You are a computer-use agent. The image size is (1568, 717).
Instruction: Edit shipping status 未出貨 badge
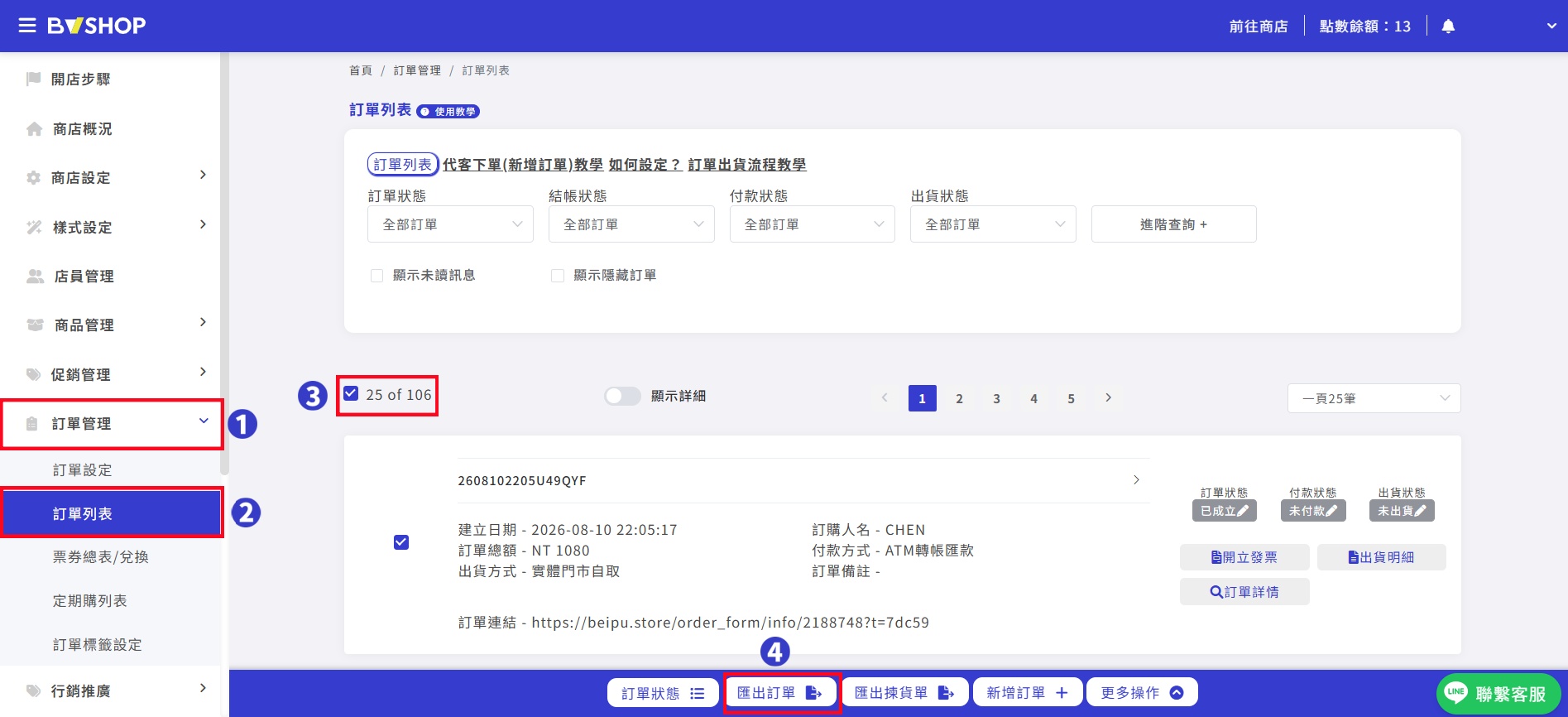[x=1402, y=511]
